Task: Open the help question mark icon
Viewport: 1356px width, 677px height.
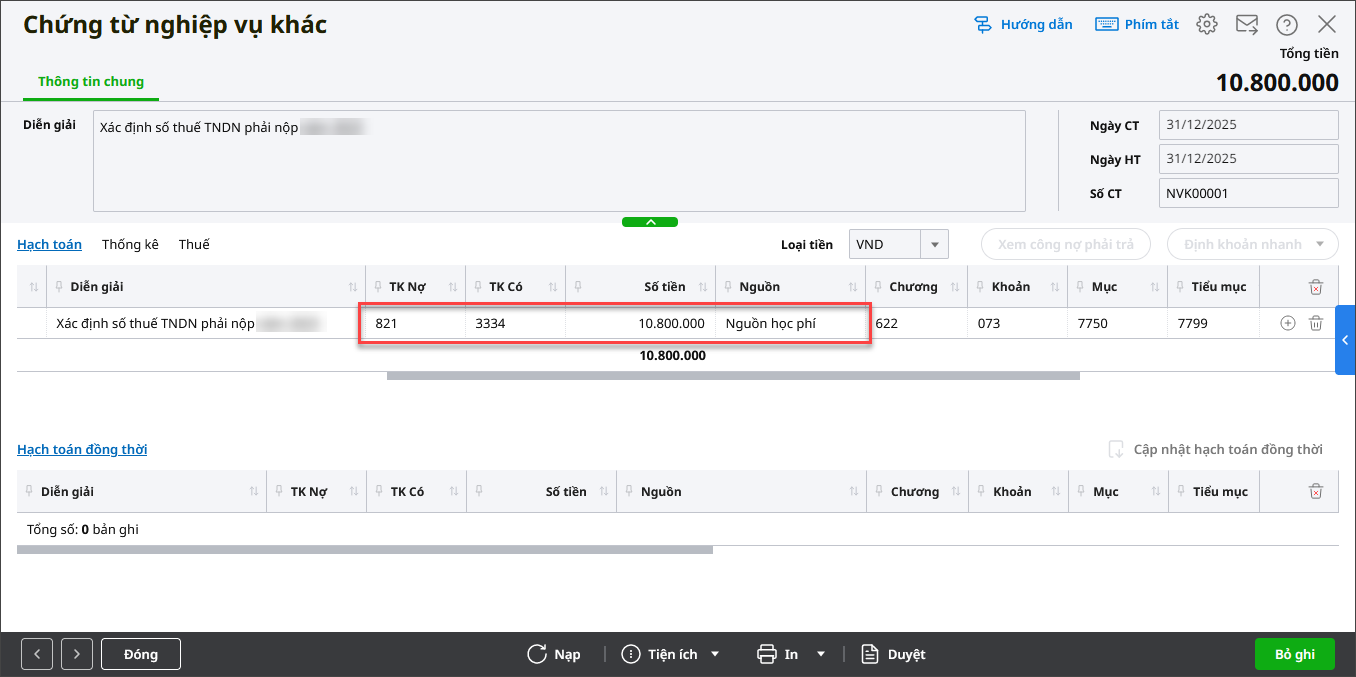Action: click(1287, 25)
